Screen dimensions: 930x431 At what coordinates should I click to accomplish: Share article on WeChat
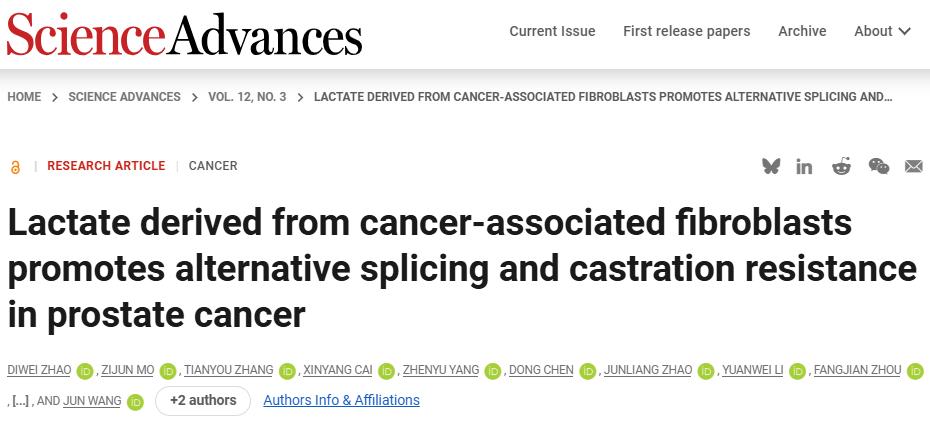pyautogui.click(x=878, y=166)
